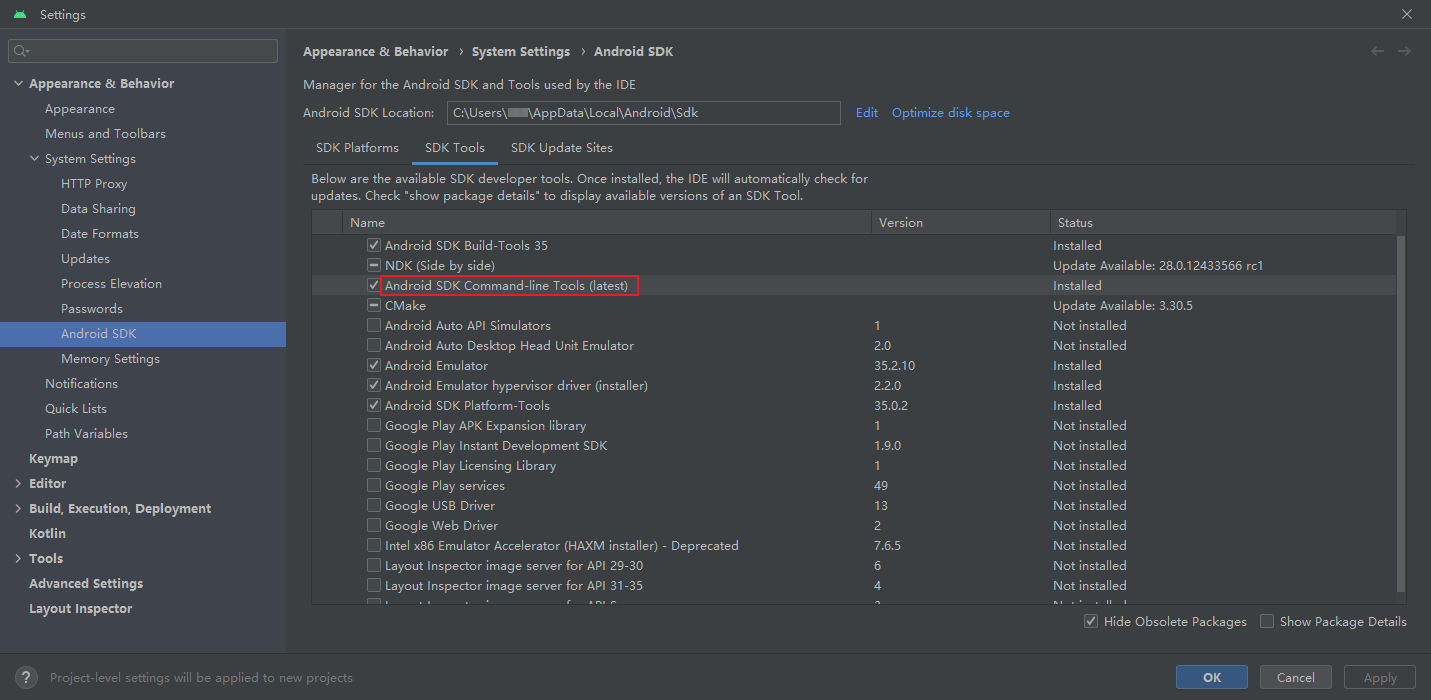Viewport: 1431px width, 700px height.
Task: Check Google Web Driver checkbox
Action: coord(374,525)
